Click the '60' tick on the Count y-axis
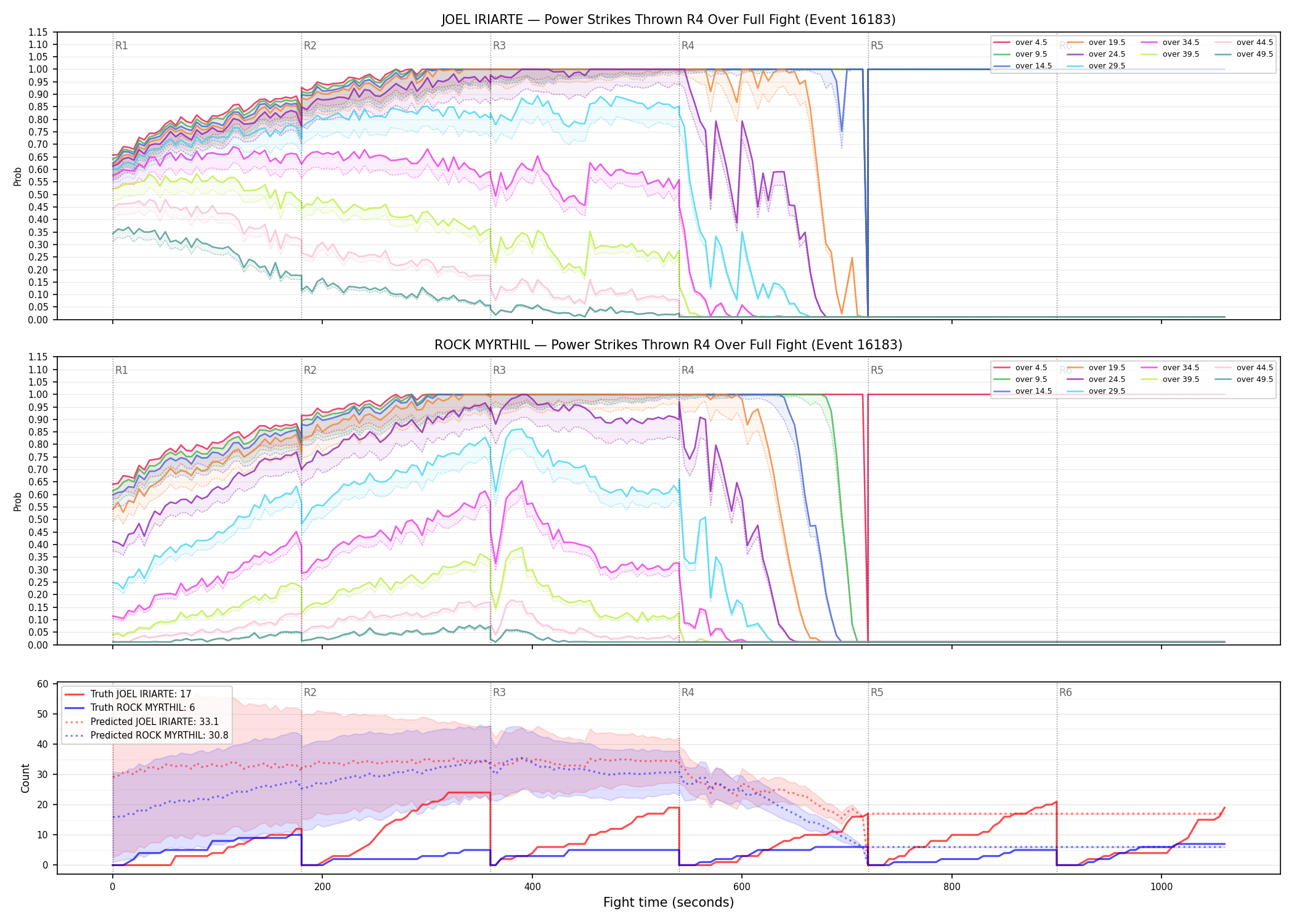 (x=43, y=684)
